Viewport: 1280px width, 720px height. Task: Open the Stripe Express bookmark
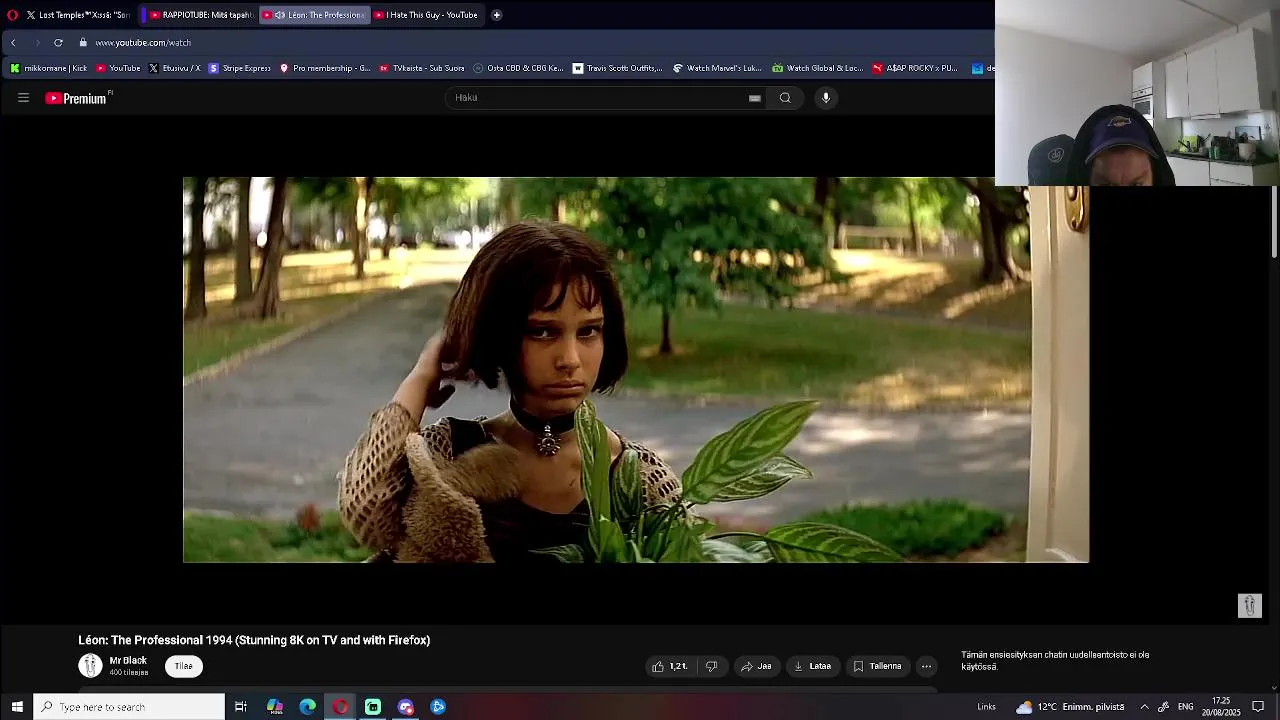[239, 68]
